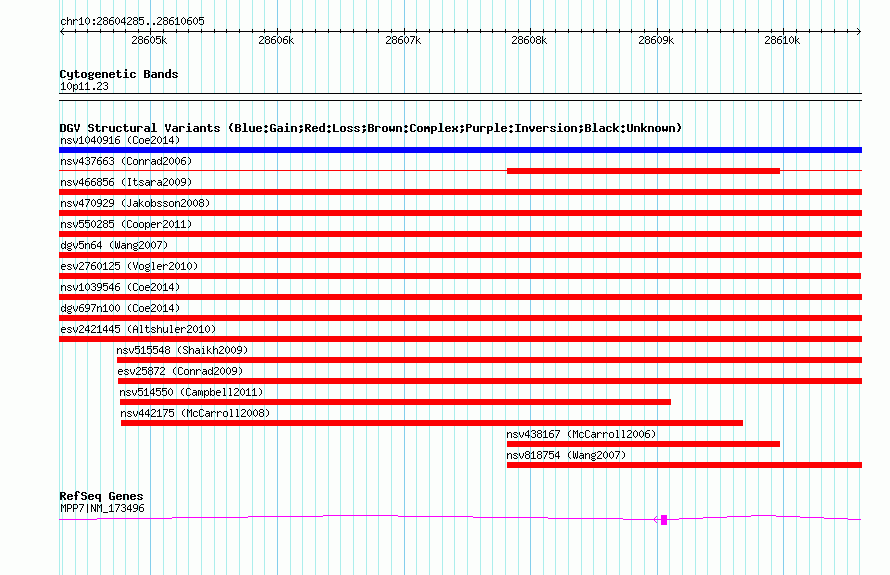This screenshot has height=575, width=890.
Task: Click the 28605k ruler tick label
Action: 149,40
